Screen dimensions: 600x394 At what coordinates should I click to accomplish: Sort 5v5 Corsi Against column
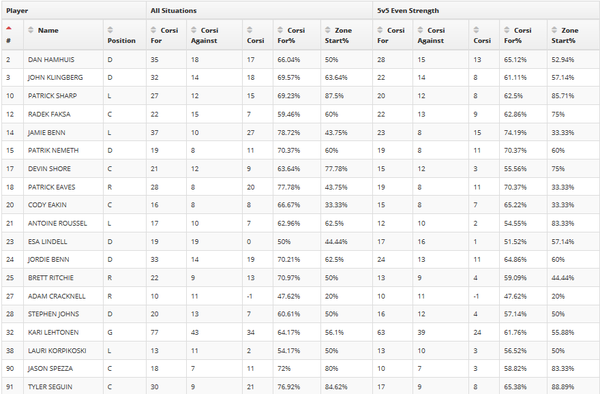coord(420,30)
